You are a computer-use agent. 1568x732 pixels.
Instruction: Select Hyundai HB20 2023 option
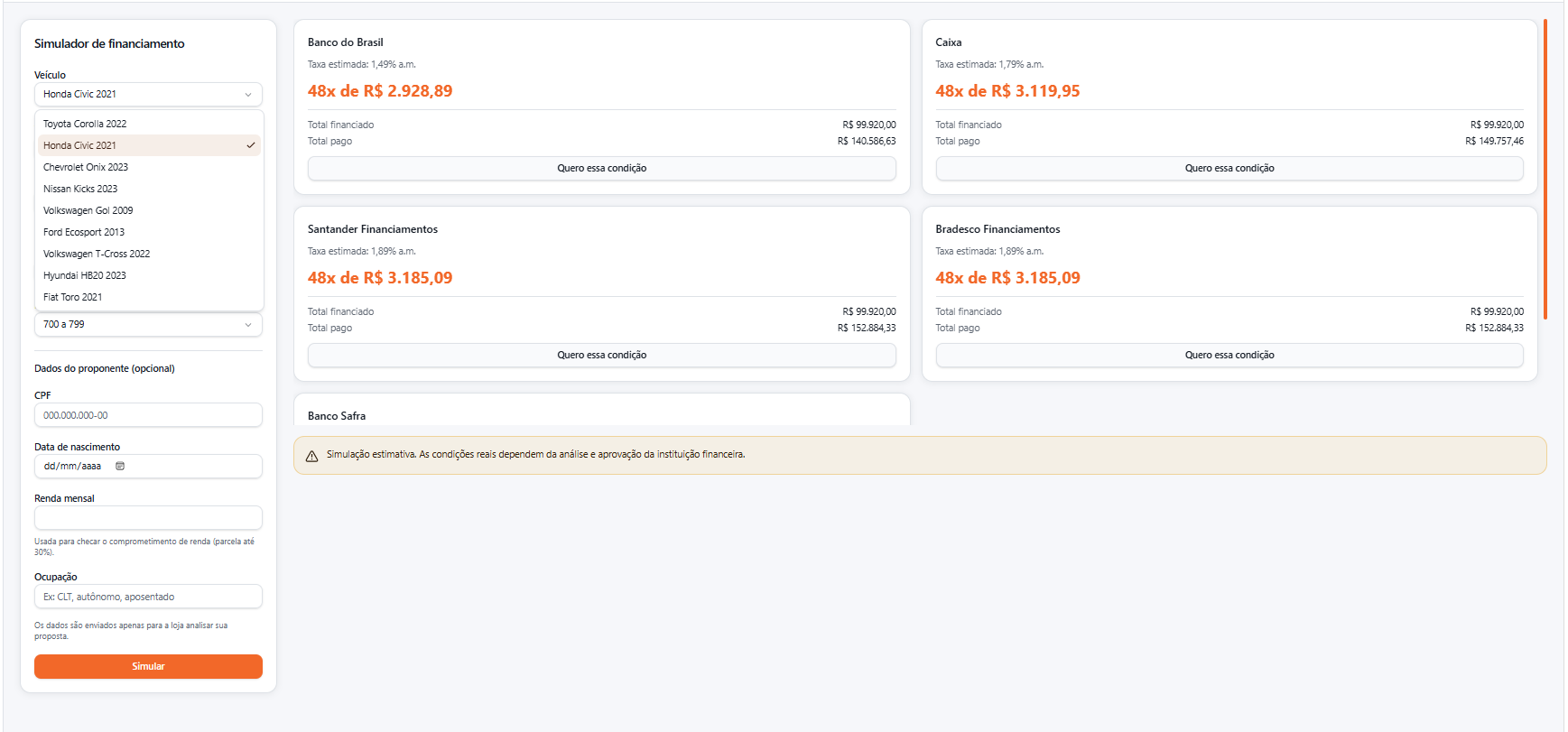149,275
